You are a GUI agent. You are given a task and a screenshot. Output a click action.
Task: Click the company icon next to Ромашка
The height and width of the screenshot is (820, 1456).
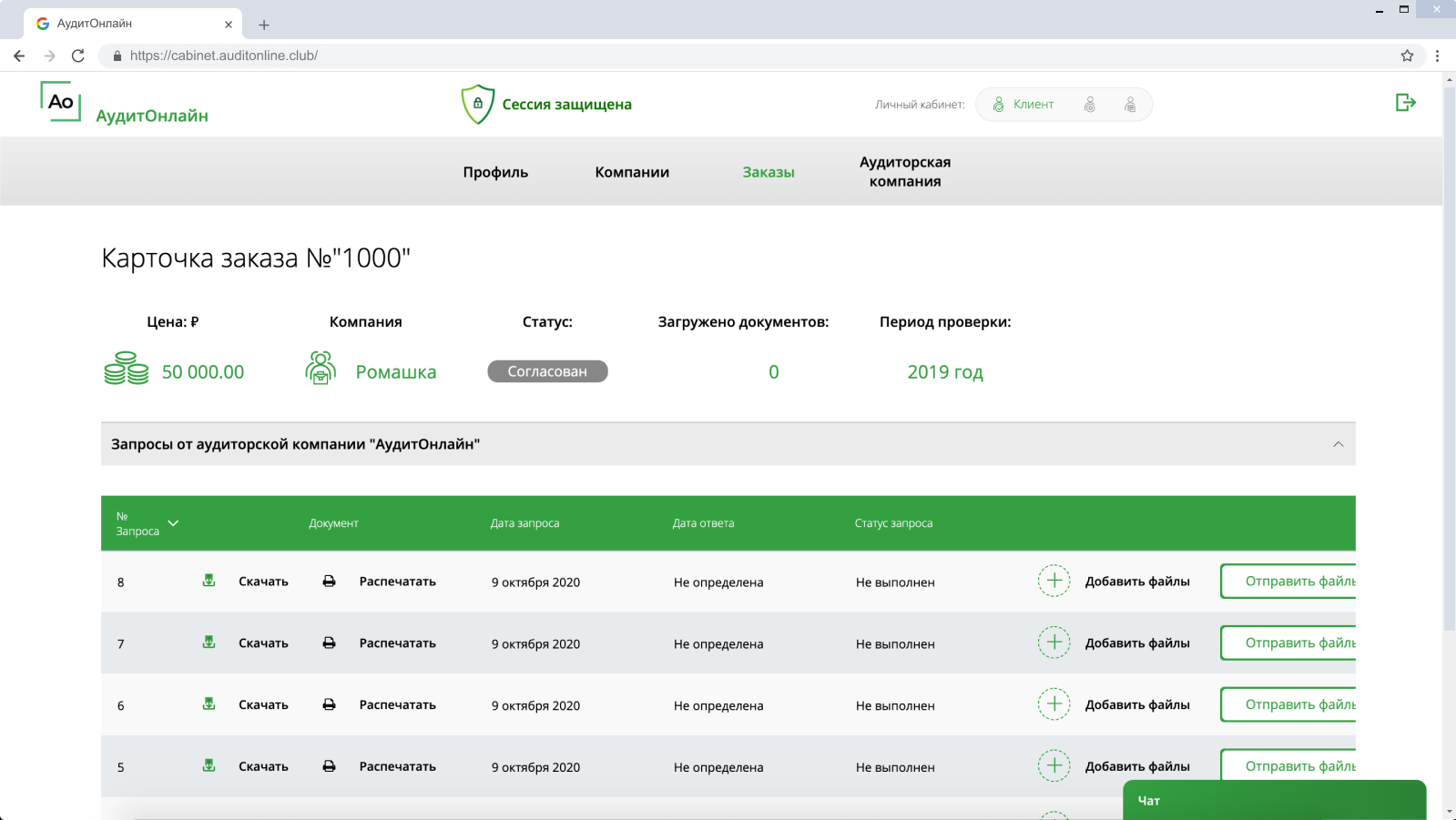point(321,368)
